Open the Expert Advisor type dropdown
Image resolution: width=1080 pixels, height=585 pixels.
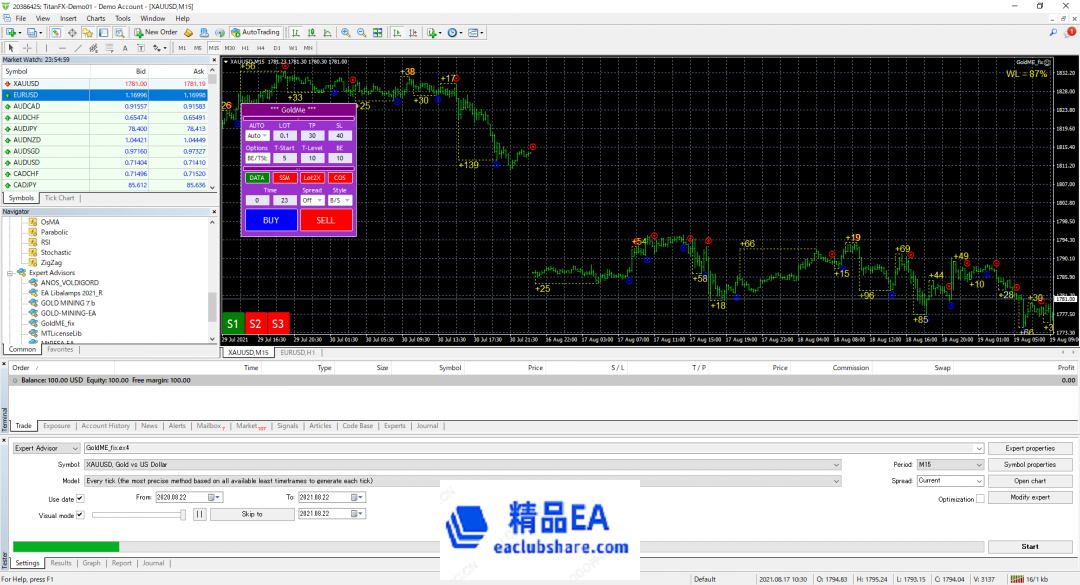46,448
